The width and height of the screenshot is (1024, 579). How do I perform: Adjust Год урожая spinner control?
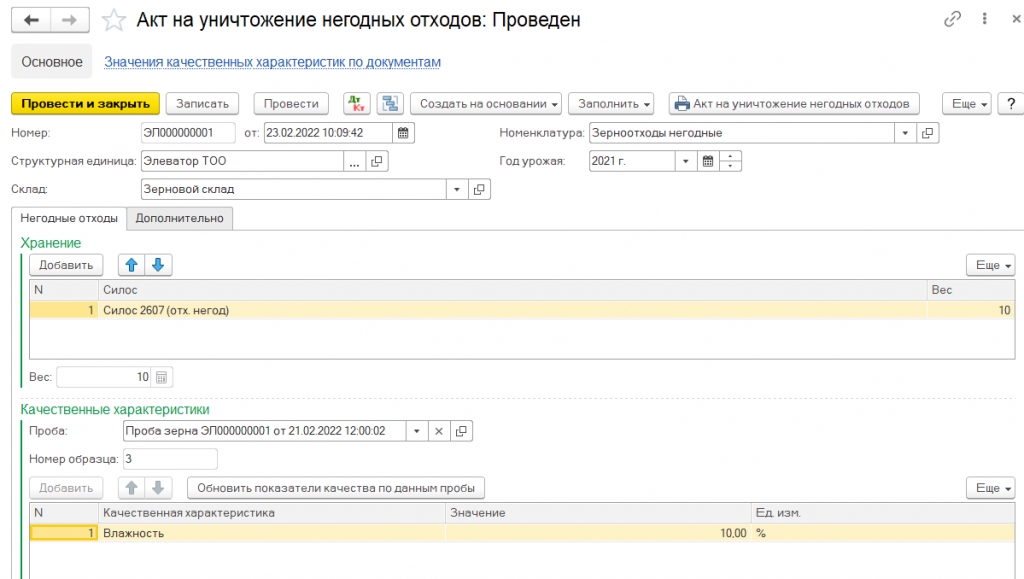click(x=732, y=161)
